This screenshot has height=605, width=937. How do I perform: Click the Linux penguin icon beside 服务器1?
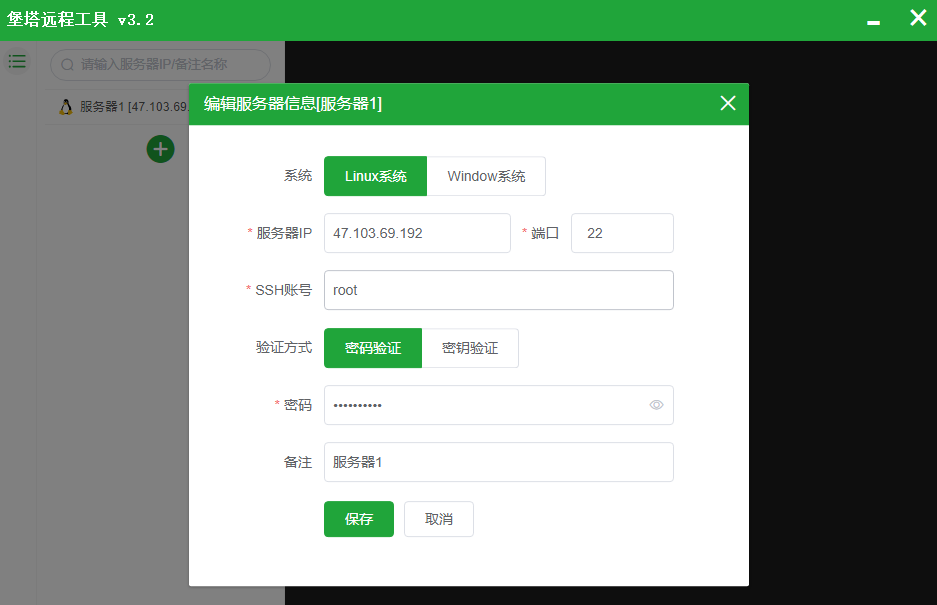coord(65,106)
